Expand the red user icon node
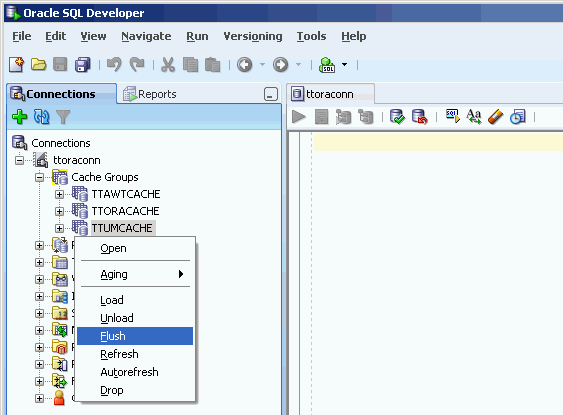Viewport: 563px width, 415px height. [x=39, y=398]
